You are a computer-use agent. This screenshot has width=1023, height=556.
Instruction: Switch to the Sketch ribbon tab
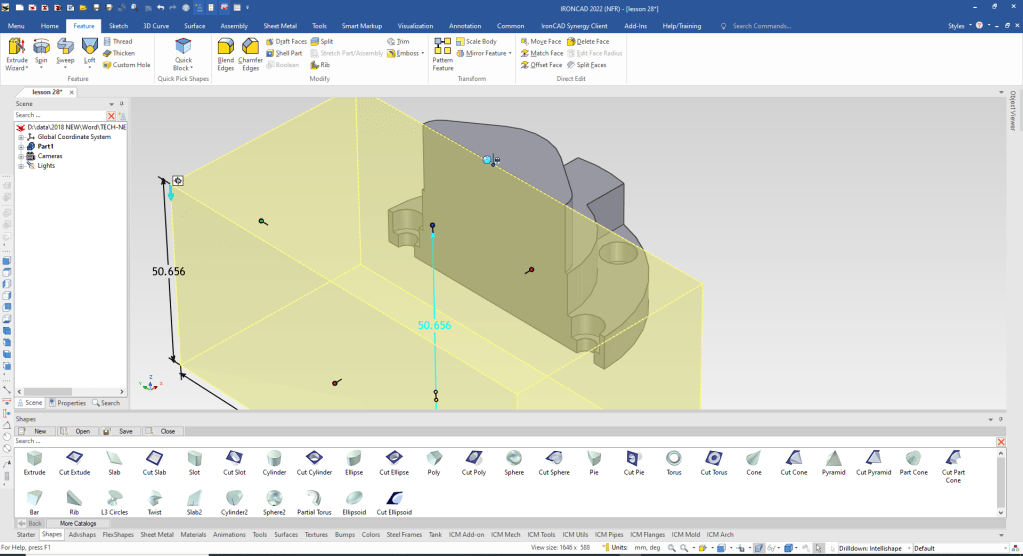coord(118,25)
